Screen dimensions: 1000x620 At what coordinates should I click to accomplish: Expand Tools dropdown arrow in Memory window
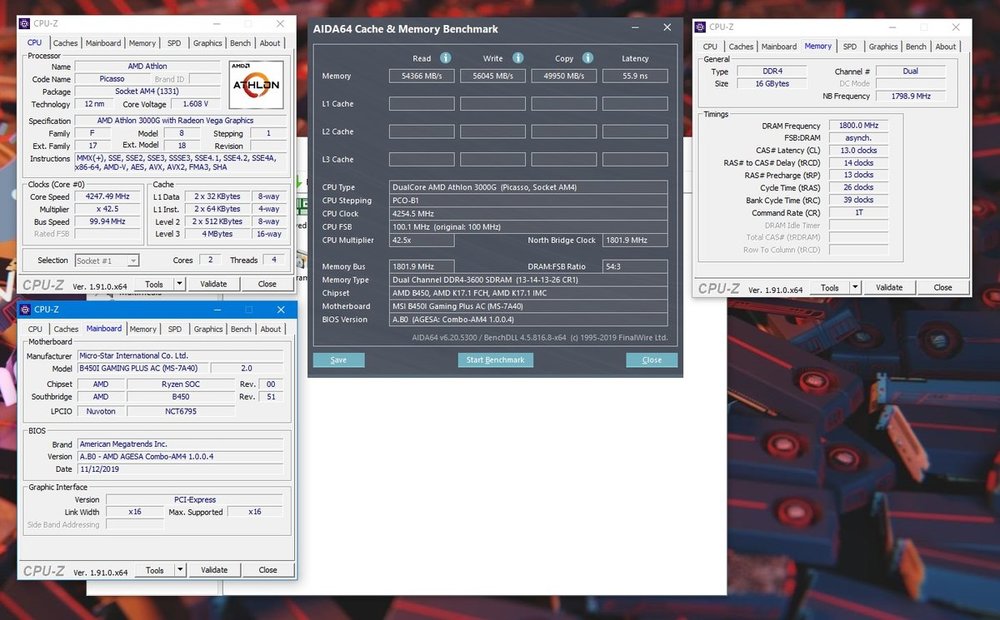tap(855, 287)
